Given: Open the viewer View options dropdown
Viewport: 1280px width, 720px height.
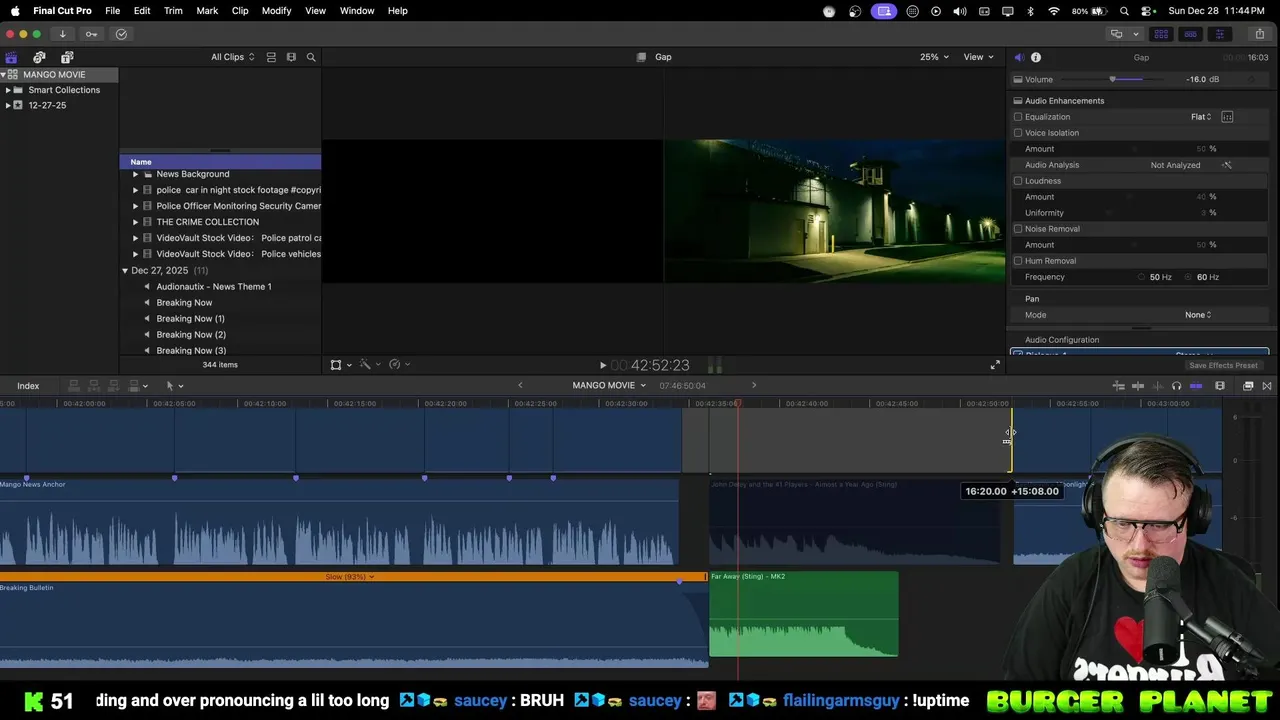Looking at the screenshot, I should point(978,57).
